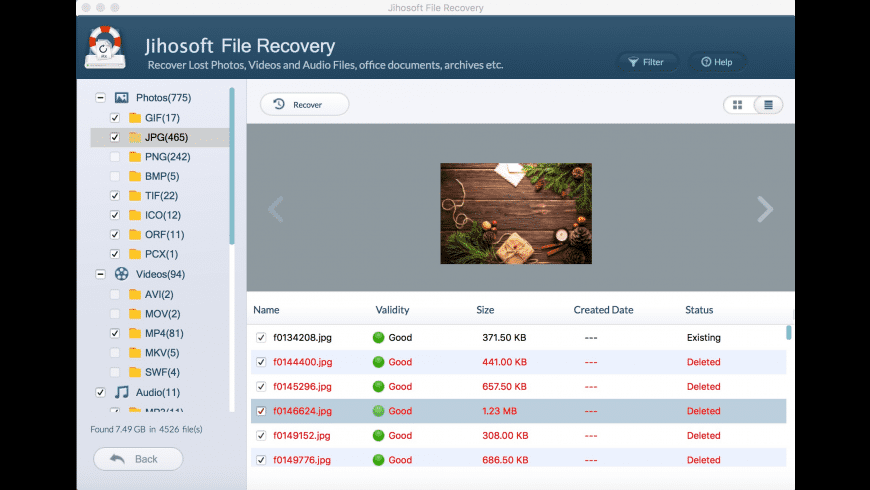
Task: Select the JPG(465) folder row
Action: (160, 137)
